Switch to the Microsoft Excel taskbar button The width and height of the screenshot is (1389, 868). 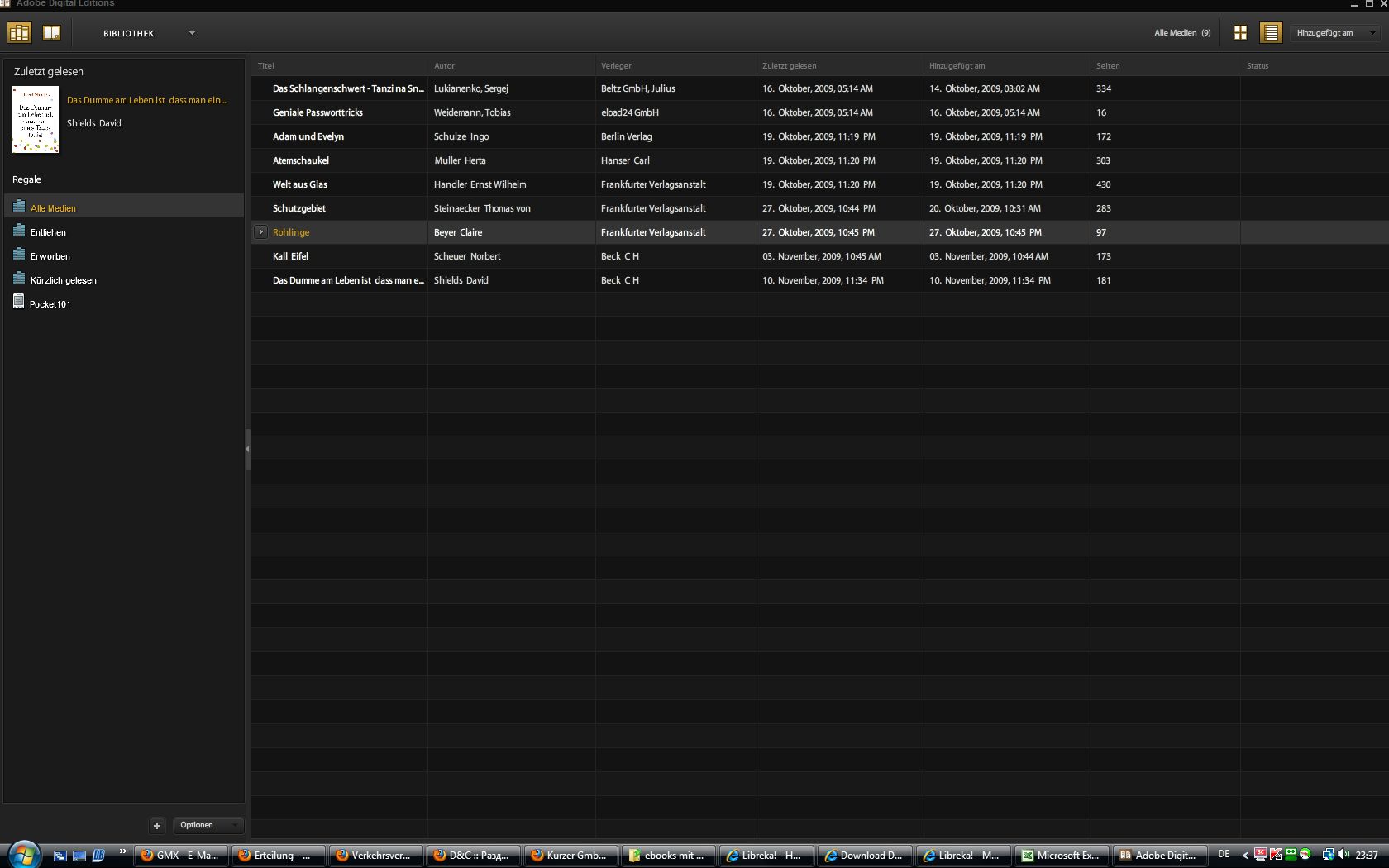1061,856
